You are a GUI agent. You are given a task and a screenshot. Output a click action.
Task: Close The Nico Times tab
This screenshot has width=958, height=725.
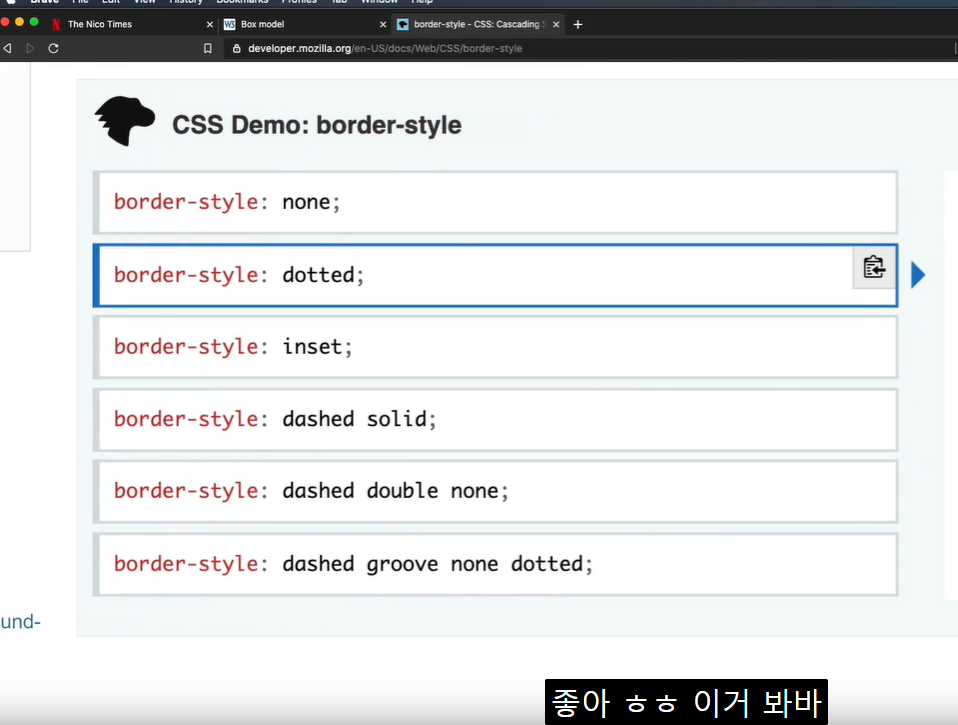pyautogui.click(x=210, y=24)
